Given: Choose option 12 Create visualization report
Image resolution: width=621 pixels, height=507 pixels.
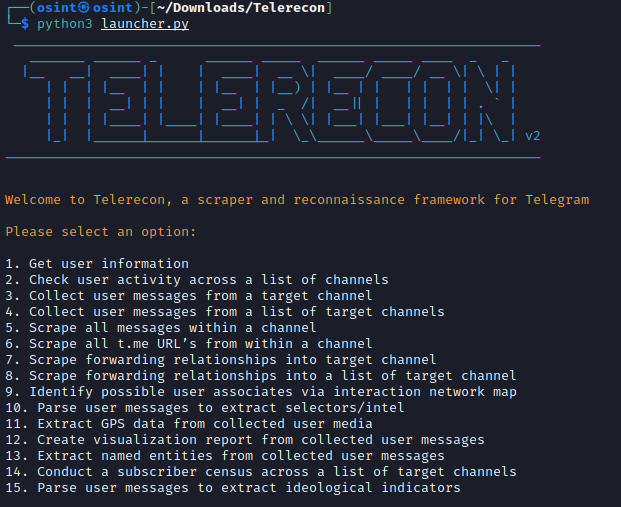Looking at the screenshot, I should click(244, 440).
